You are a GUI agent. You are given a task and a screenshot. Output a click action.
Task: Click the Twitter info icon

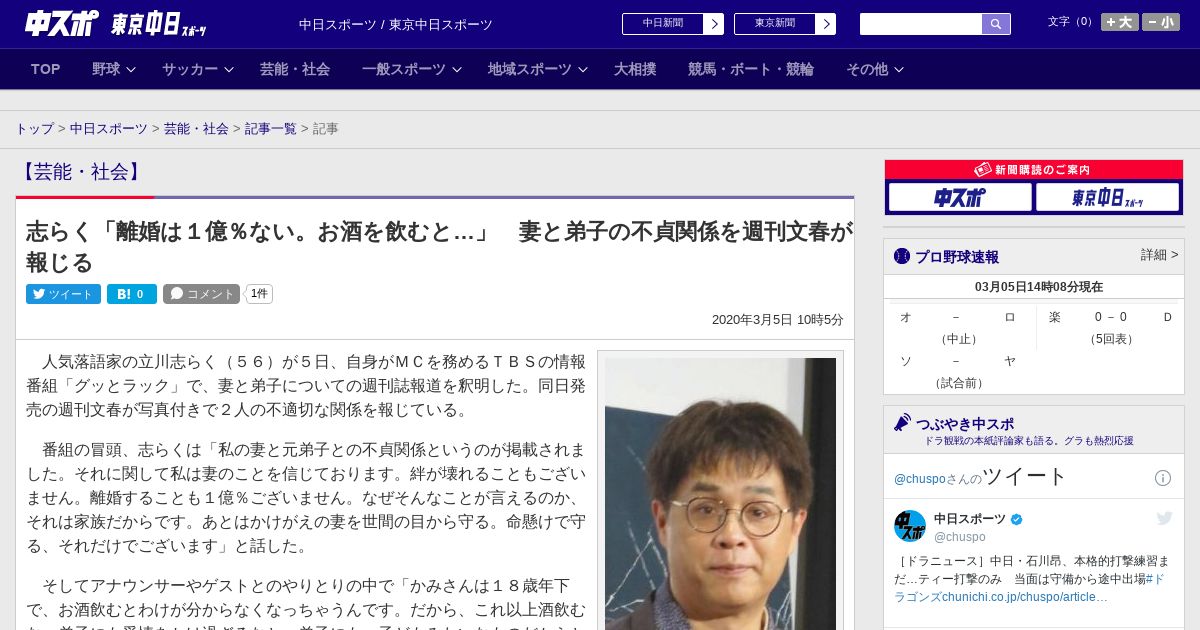coord(1163,478)
